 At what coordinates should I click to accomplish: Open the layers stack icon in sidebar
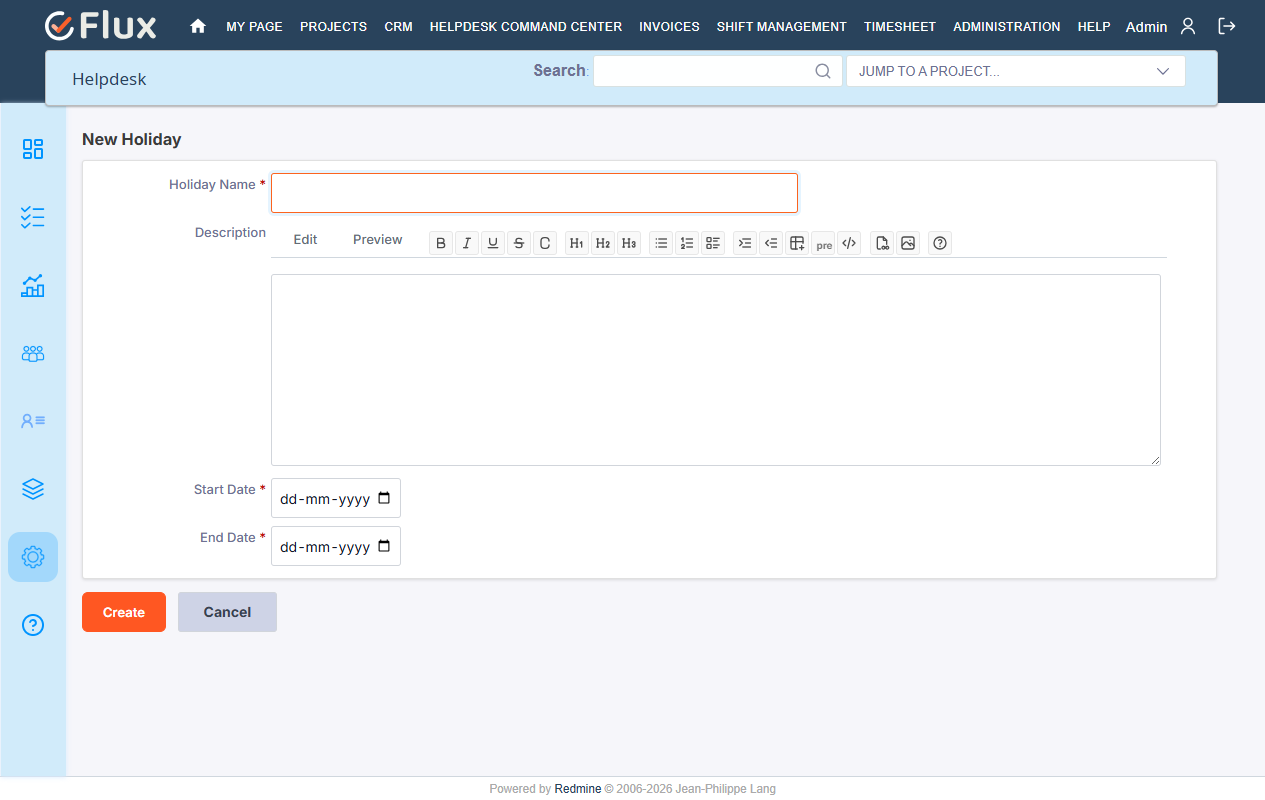coord(33,489)
